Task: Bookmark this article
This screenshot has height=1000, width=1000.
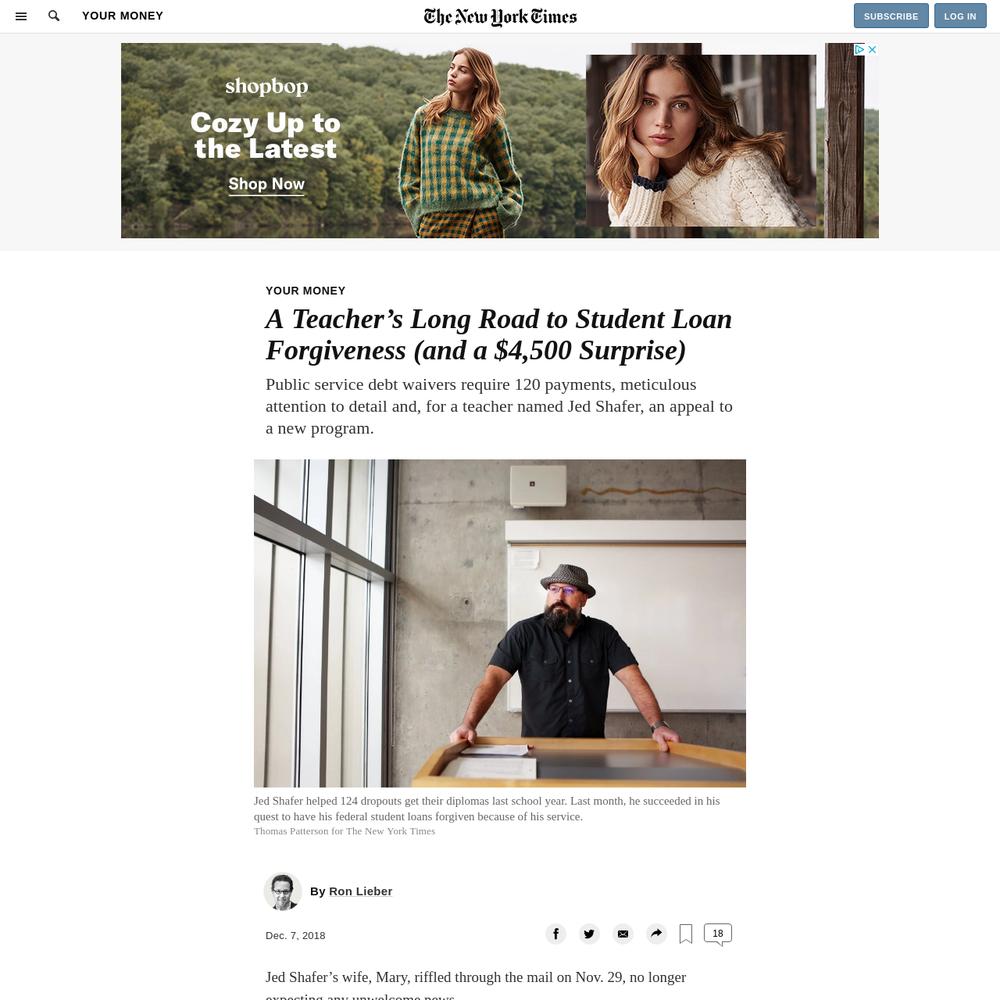Action: (x=686, y=934)
